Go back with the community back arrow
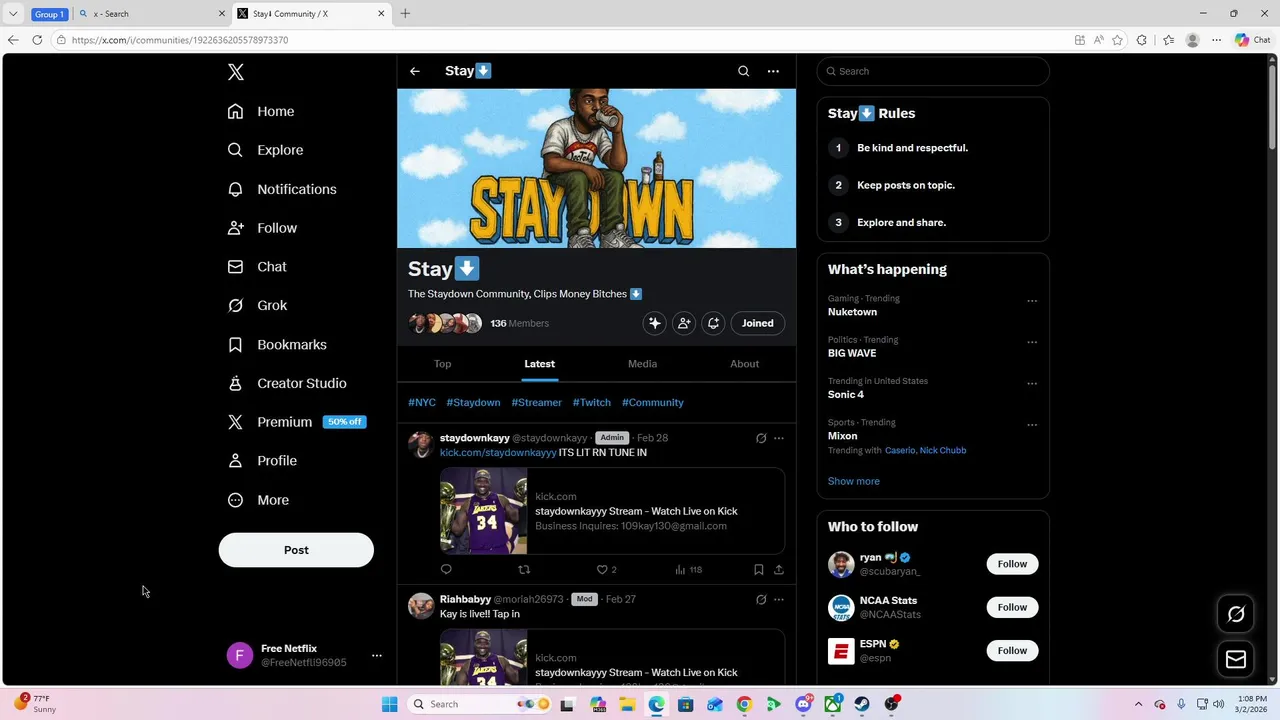The height and width of the screenshot is (720, 1280). [415, 71]
